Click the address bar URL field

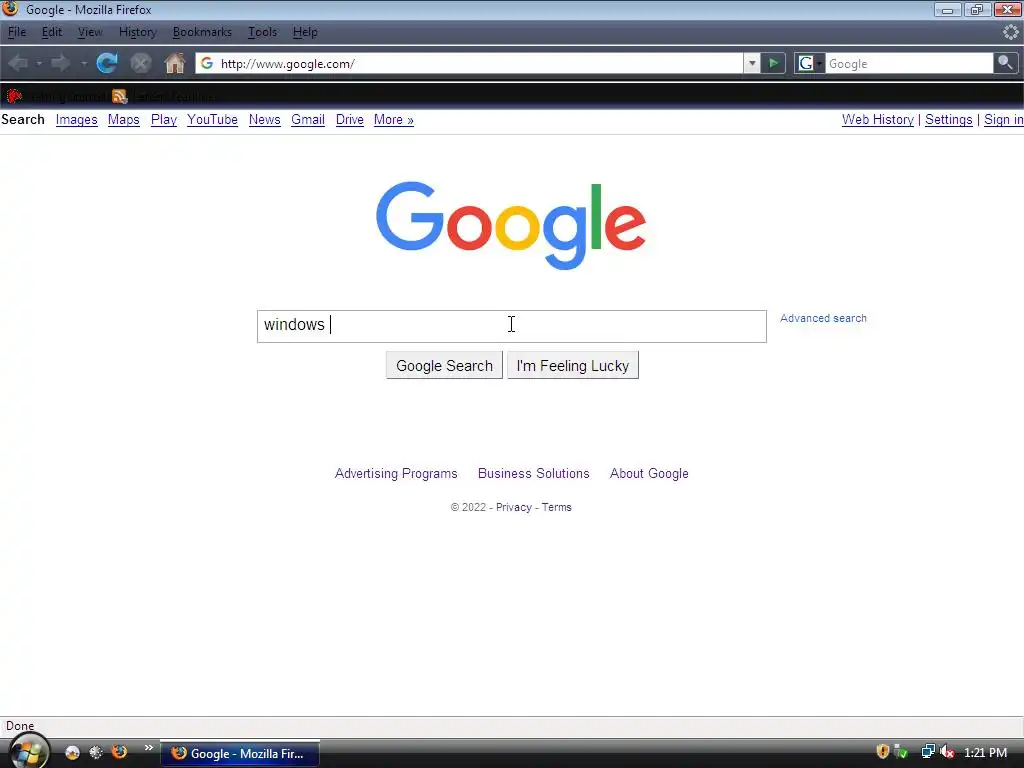pyautogui.click(x=469, y=63)
